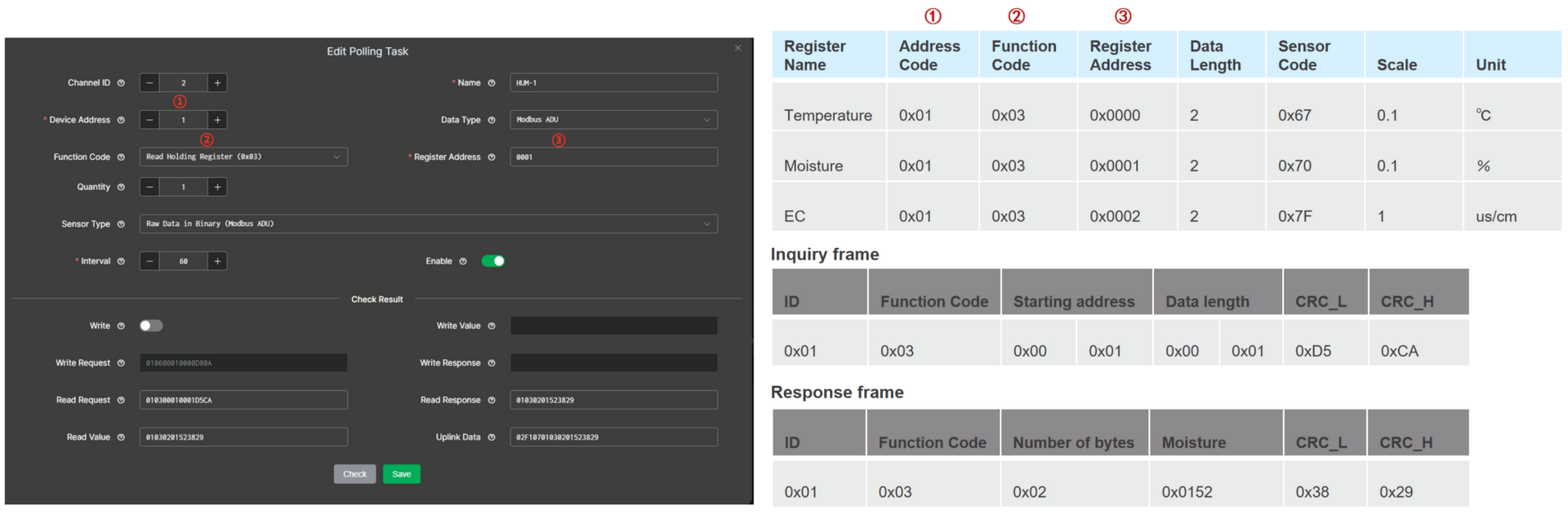Image resolution: width=1568 pixels, height=523 pixels.
Task: Open the Function Code dropdown
Action: click(x=243, y=157)
